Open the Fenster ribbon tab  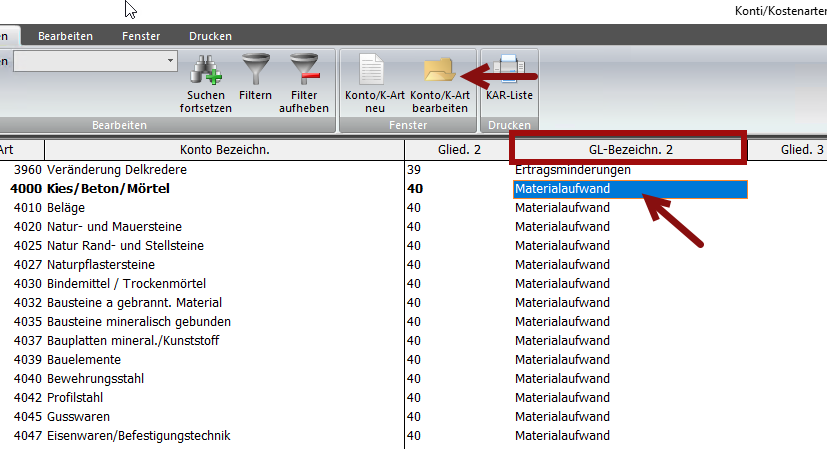[141, 36]
